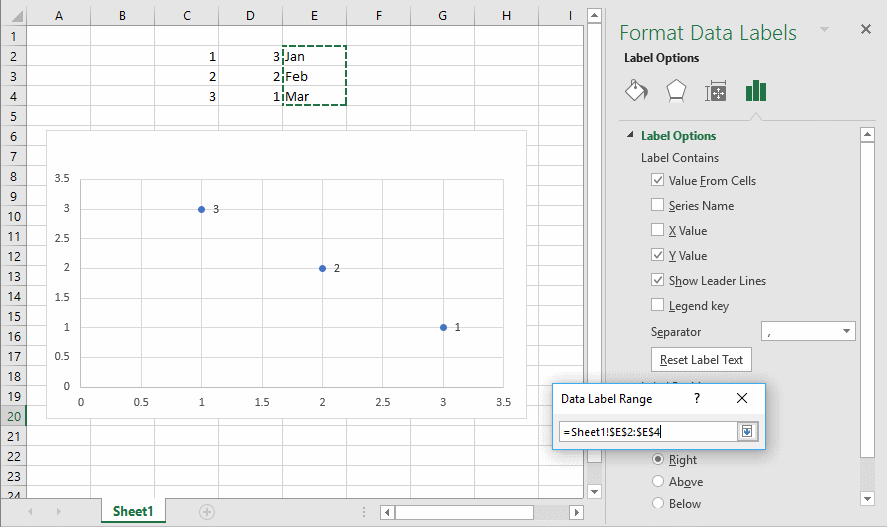Screen dimensions: 887x527
Task: Select column G header
Action: coord(442,16)
